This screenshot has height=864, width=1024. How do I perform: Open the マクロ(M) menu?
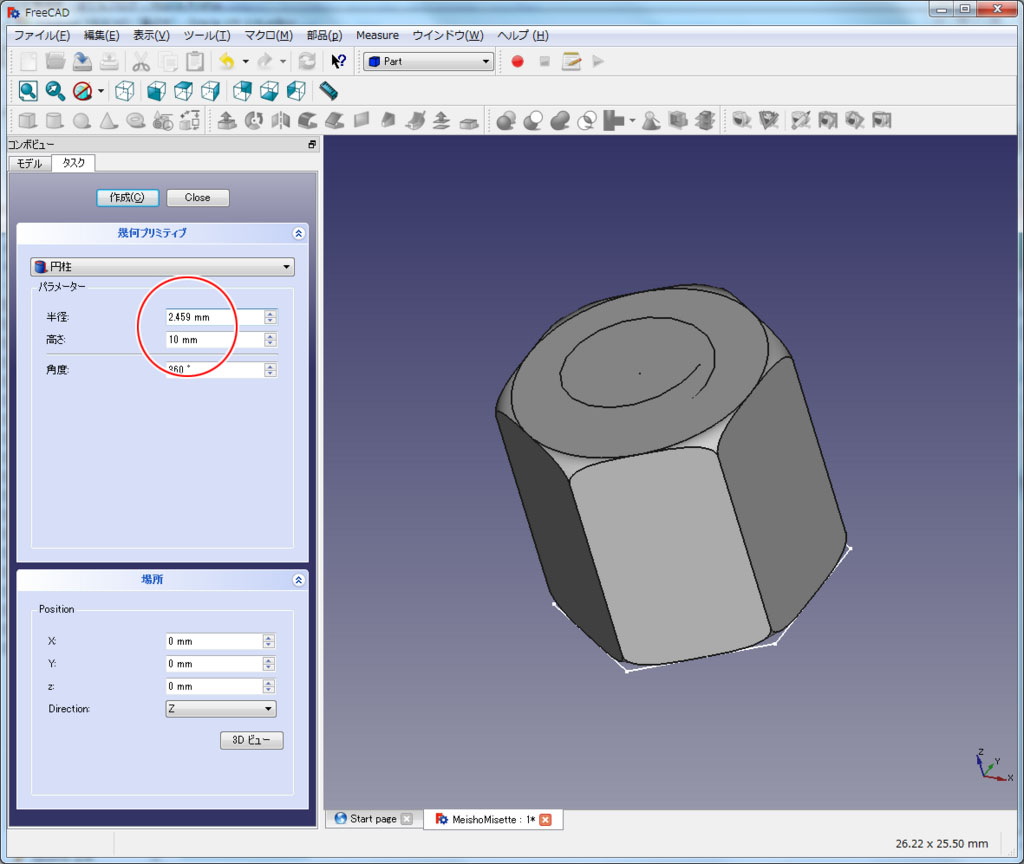(268, 35)
